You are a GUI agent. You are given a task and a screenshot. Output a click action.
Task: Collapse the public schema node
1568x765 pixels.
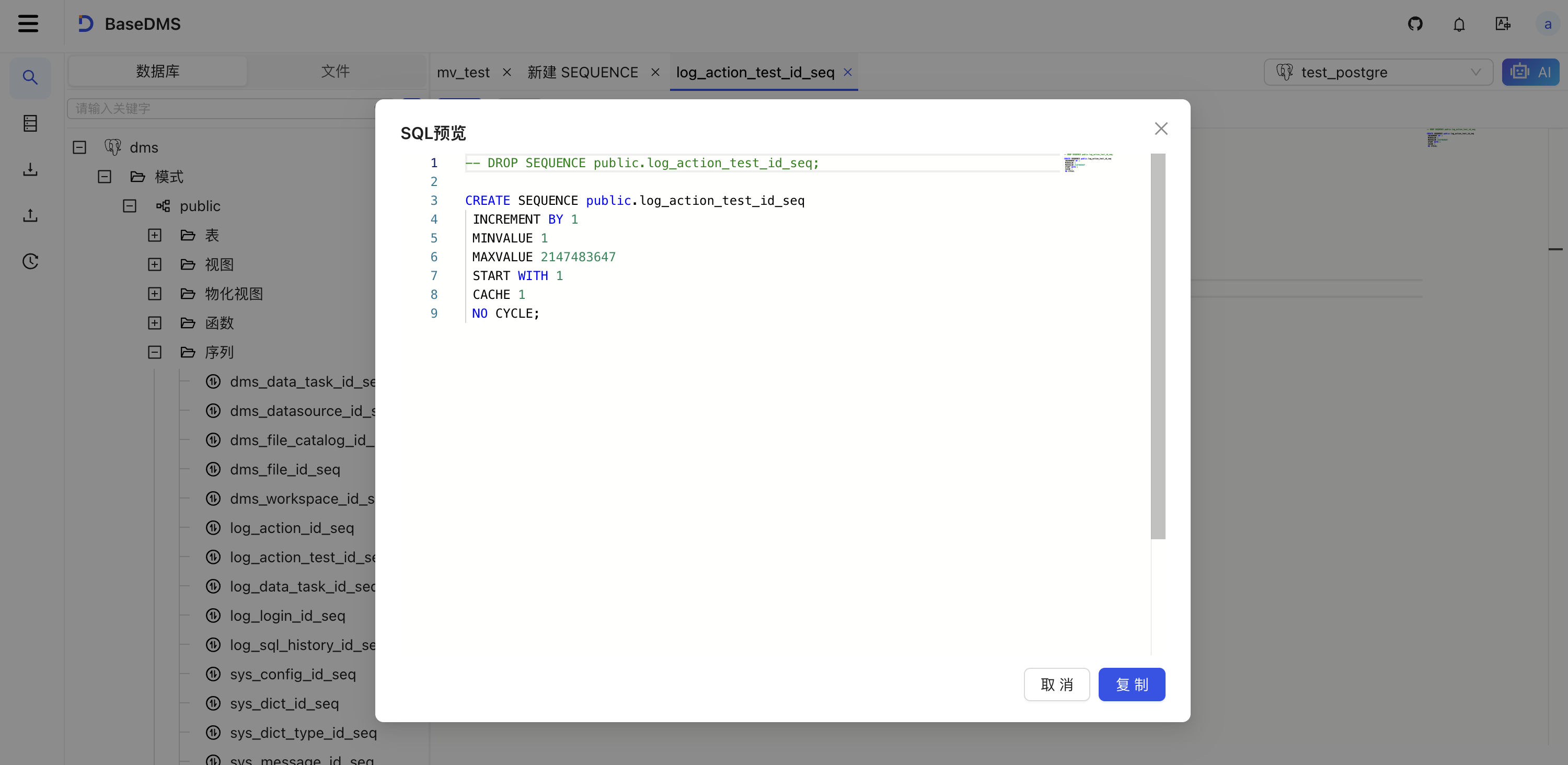[x=130, y=206]
